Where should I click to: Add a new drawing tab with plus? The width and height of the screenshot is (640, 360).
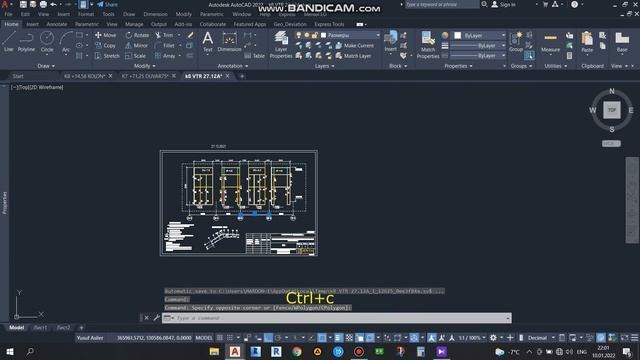pos(242,76)
